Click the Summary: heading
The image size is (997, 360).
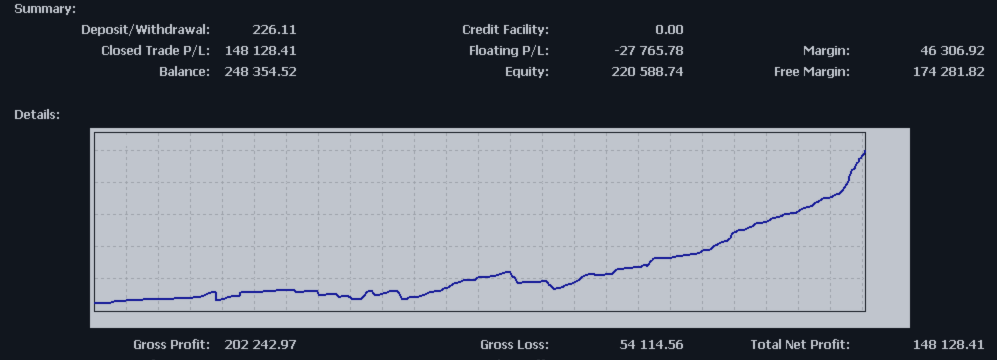[45, 10]
